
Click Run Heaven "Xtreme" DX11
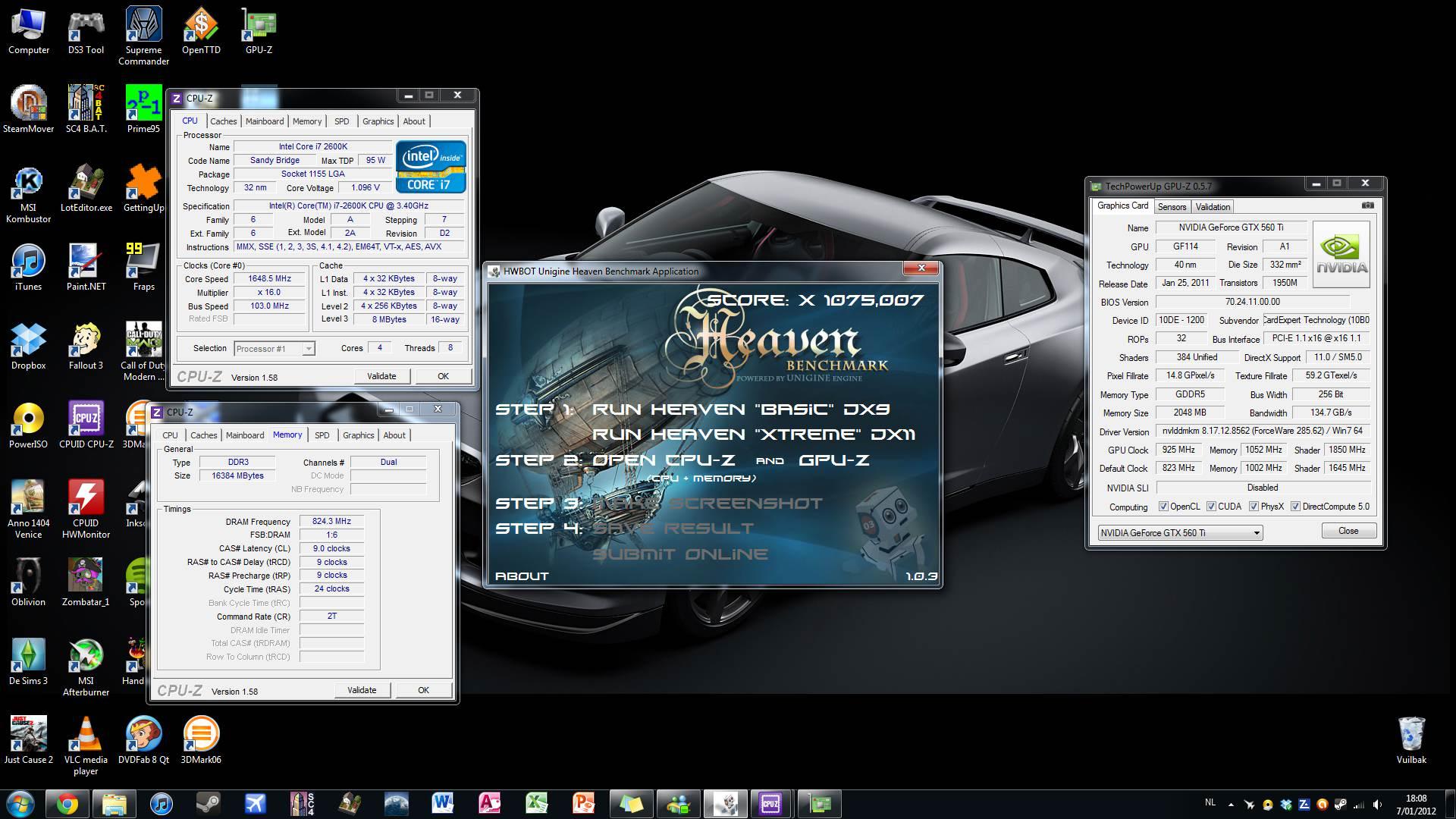tap(754, 435)
